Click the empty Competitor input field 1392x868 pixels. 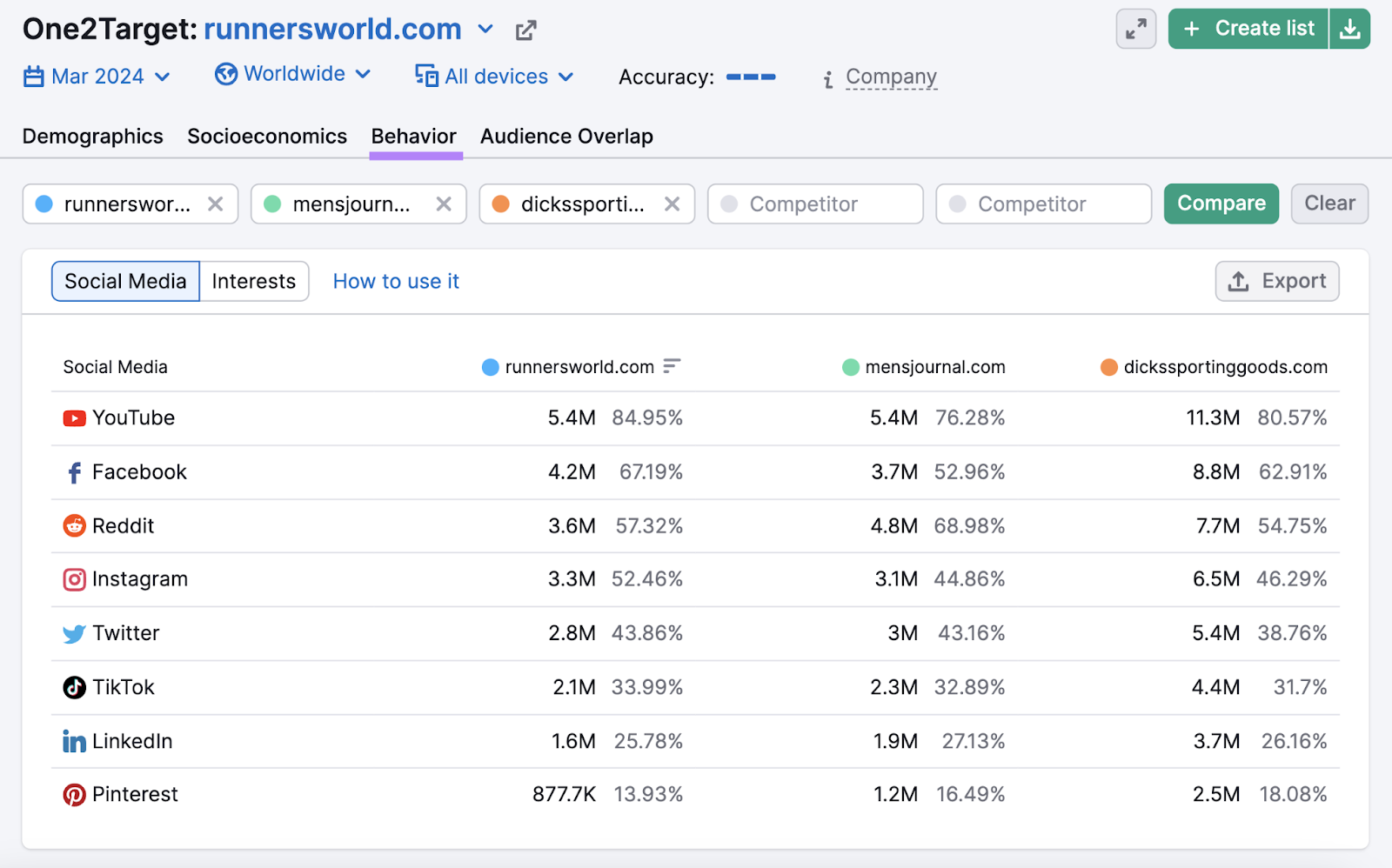pos(814,204)
